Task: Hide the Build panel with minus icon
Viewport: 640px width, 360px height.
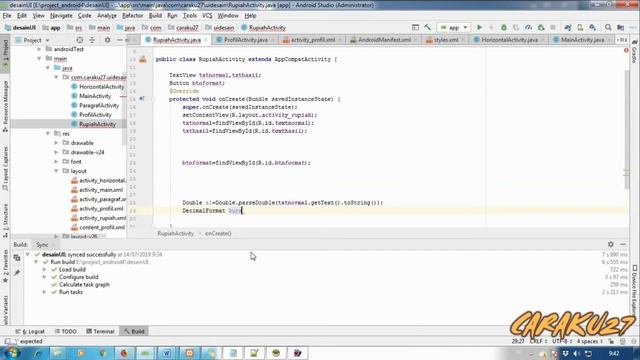Action: point(623,244)
